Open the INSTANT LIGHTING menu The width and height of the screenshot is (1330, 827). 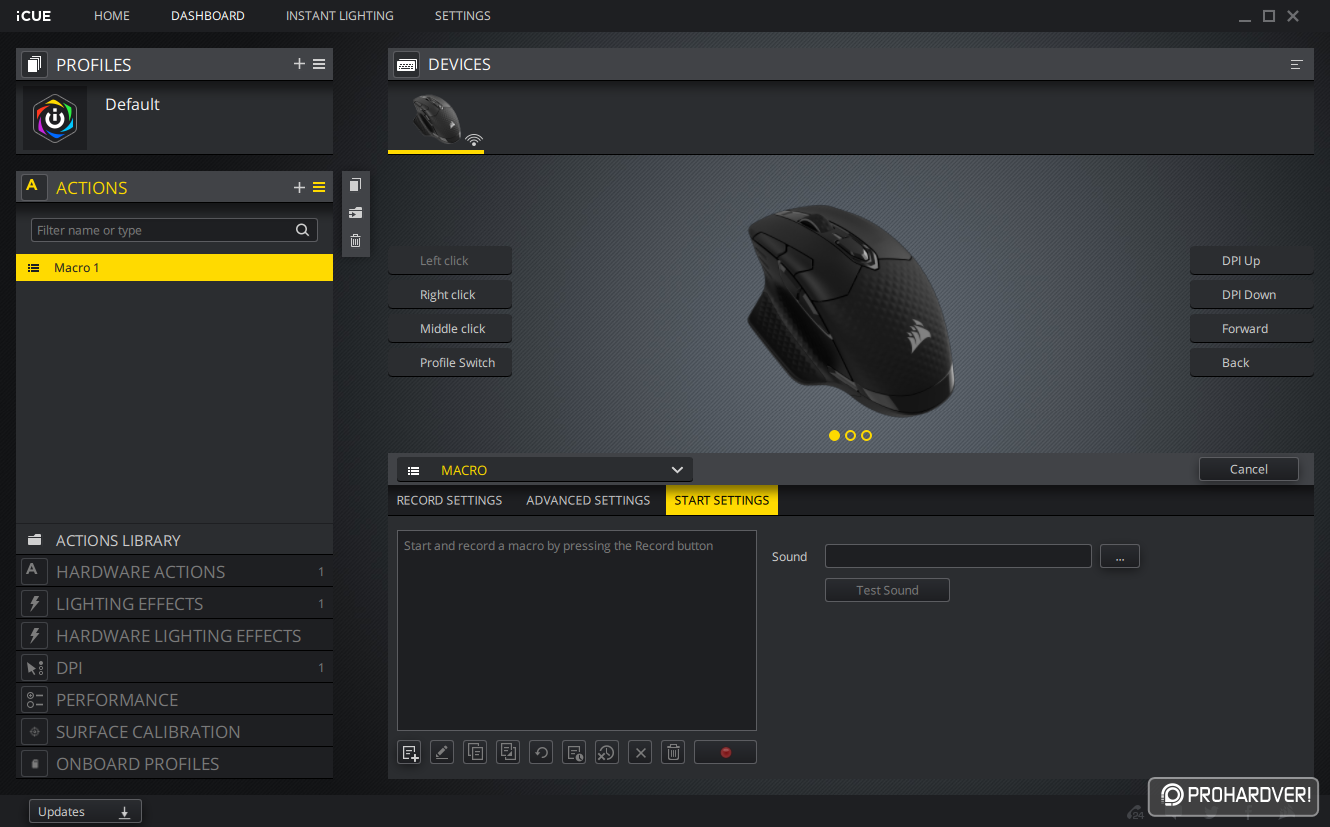point(340,16)
